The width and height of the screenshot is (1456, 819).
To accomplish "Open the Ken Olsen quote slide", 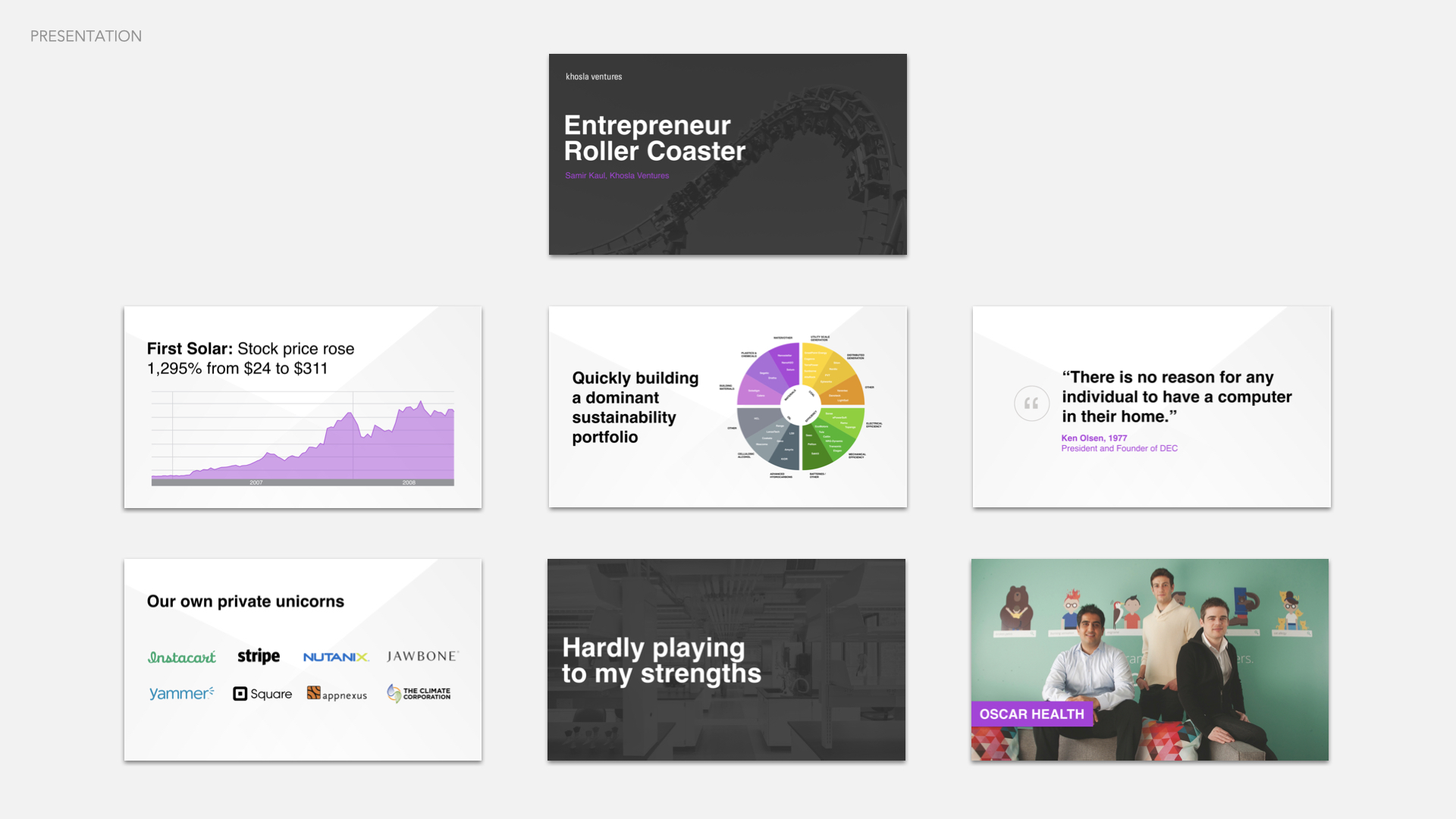I will (1151, 407).
